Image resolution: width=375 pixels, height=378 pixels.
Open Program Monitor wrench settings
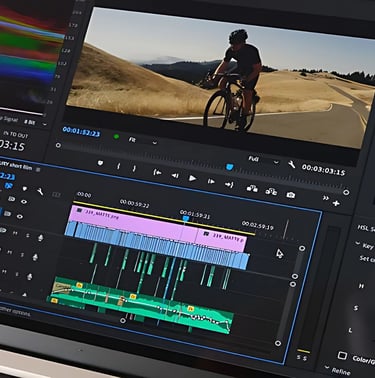pos(292,164)
